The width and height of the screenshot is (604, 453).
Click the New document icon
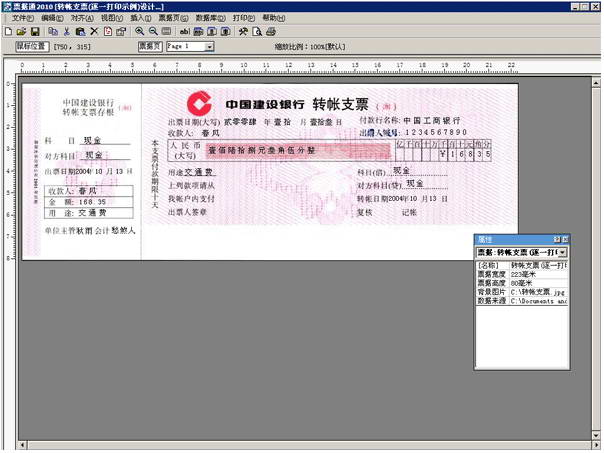tap(8, 32)
